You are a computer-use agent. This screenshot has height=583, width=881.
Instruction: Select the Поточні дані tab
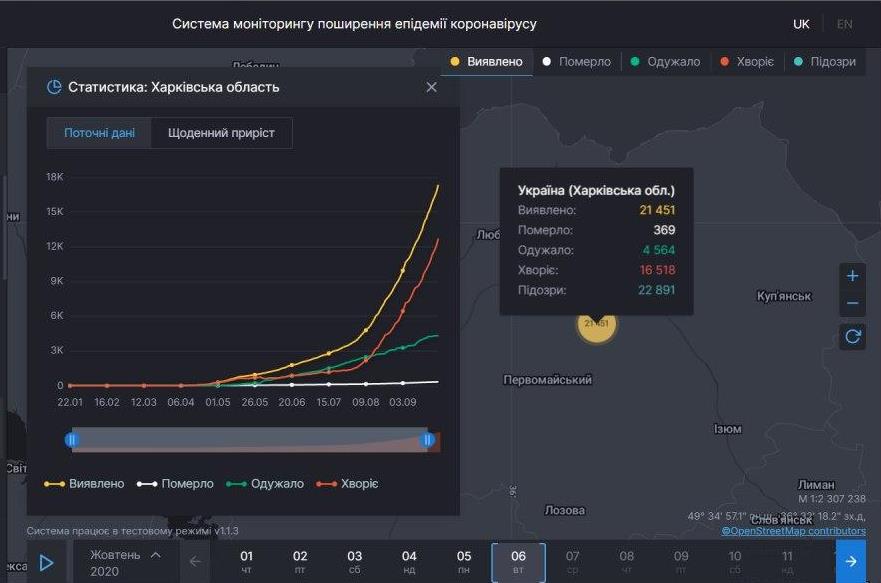coord(102,132)
